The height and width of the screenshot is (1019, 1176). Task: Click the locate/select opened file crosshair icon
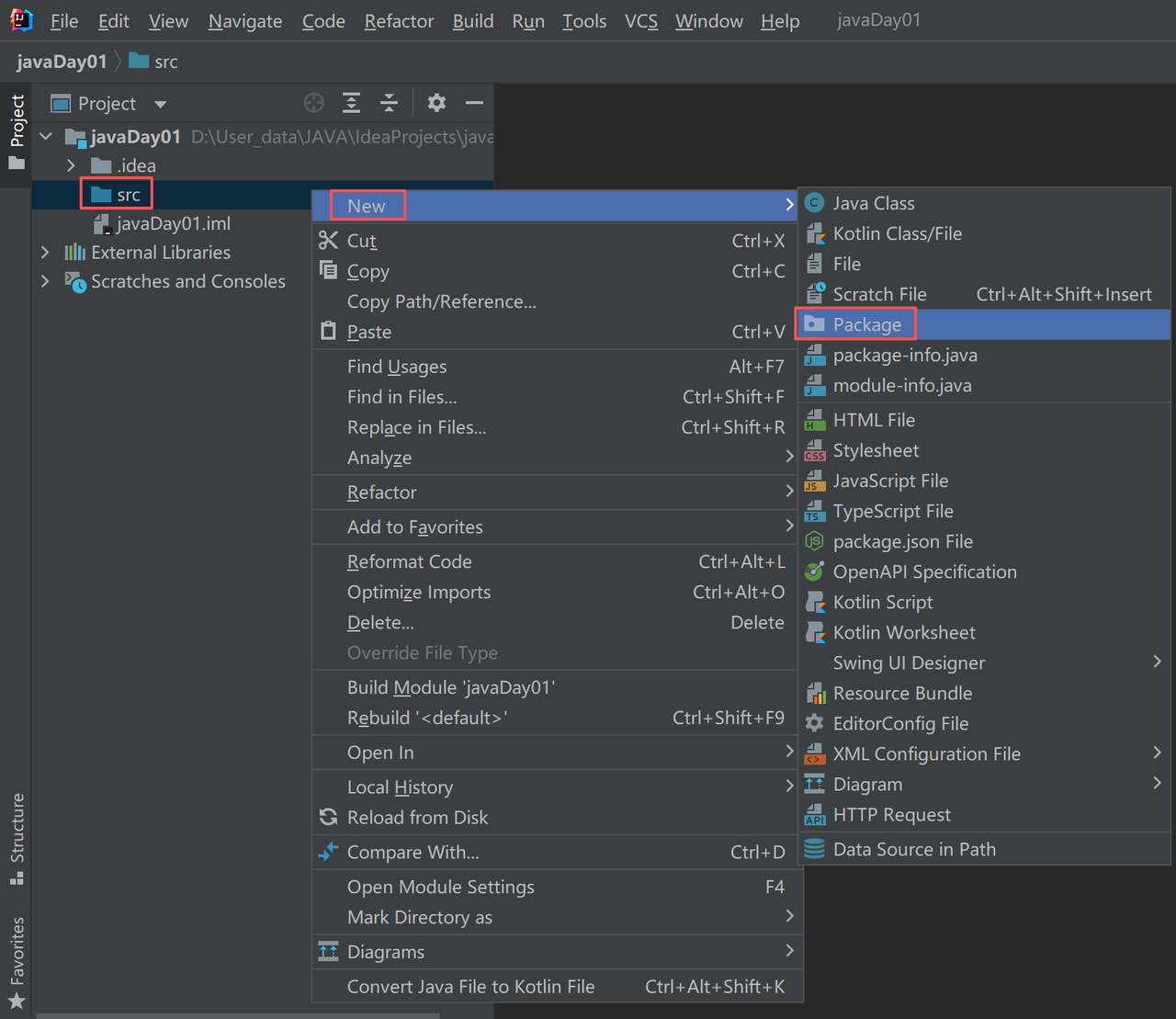click(314, 103)
